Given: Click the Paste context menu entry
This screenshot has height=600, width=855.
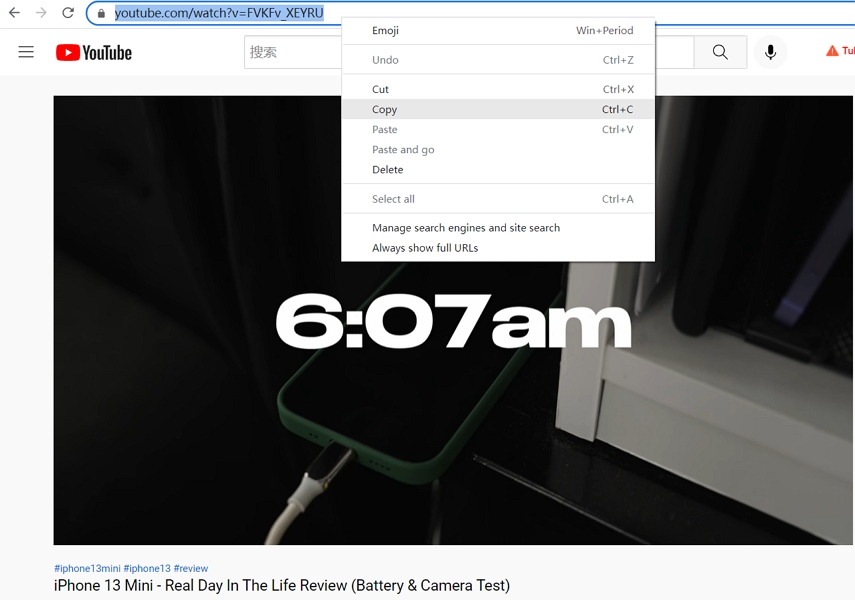Looking at the screenshot, I should coord(498,129).
